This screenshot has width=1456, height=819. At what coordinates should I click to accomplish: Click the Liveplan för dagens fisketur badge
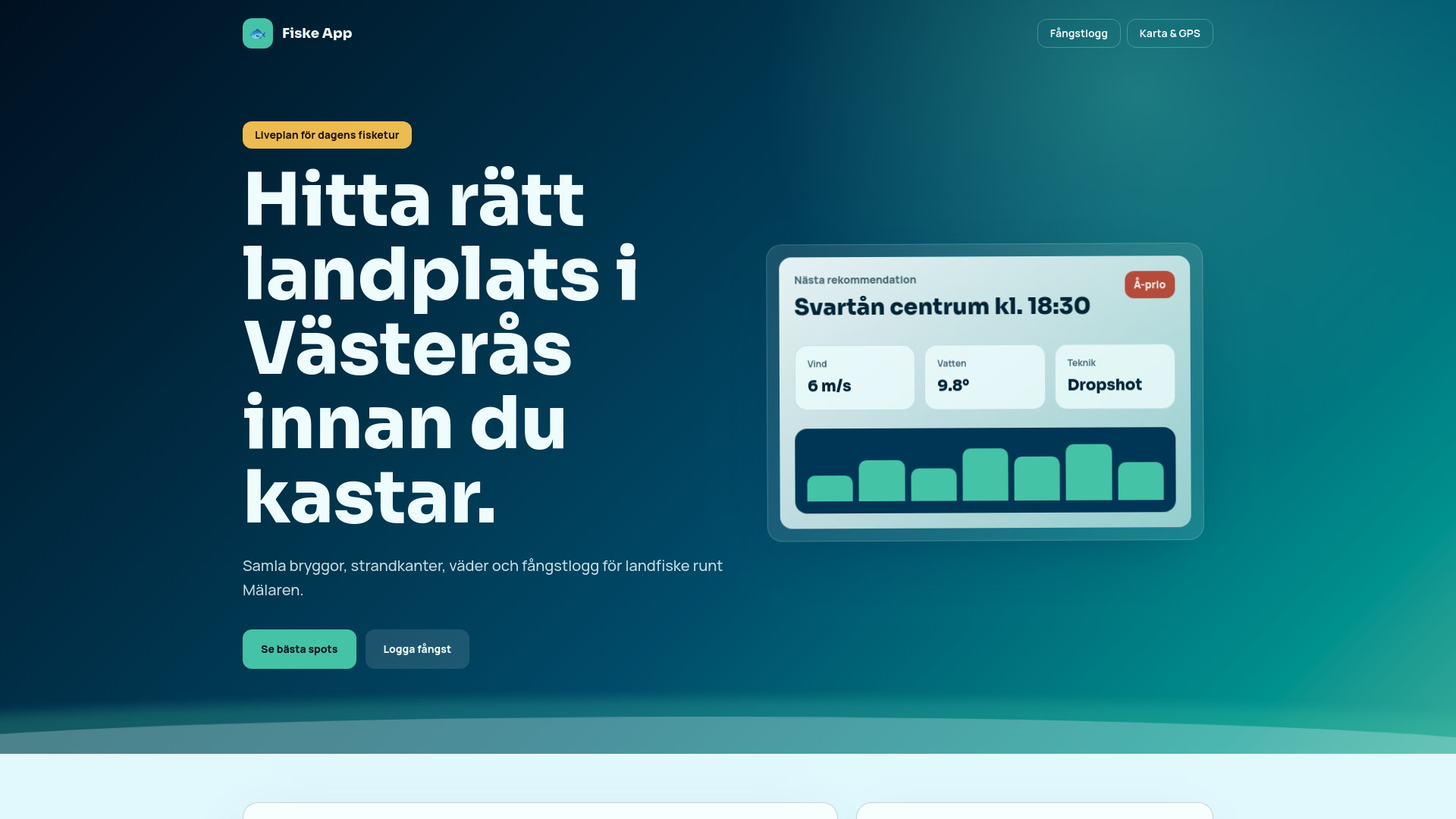coord(327,135)
